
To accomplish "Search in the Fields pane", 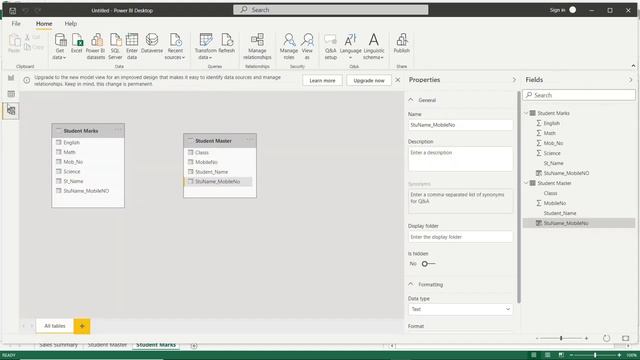I will click(579, 95).
